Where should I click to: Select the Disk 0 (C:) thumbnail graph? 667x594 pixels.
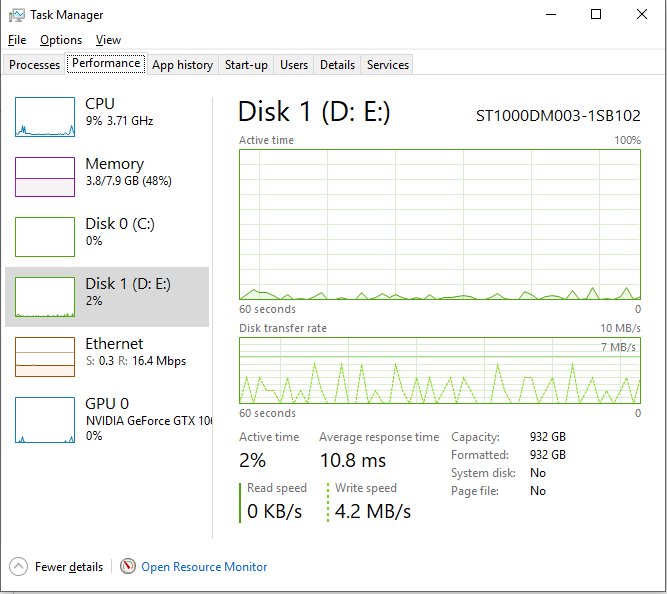tap(45, 237)
